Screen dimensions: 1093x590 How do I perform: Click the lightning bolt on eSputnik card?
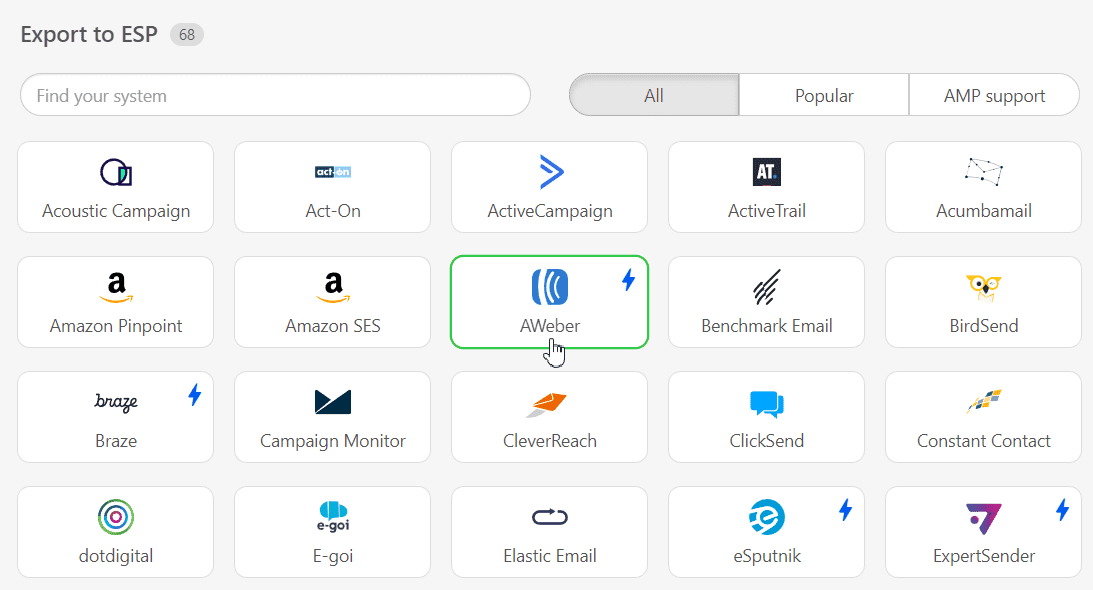point(846,510)
